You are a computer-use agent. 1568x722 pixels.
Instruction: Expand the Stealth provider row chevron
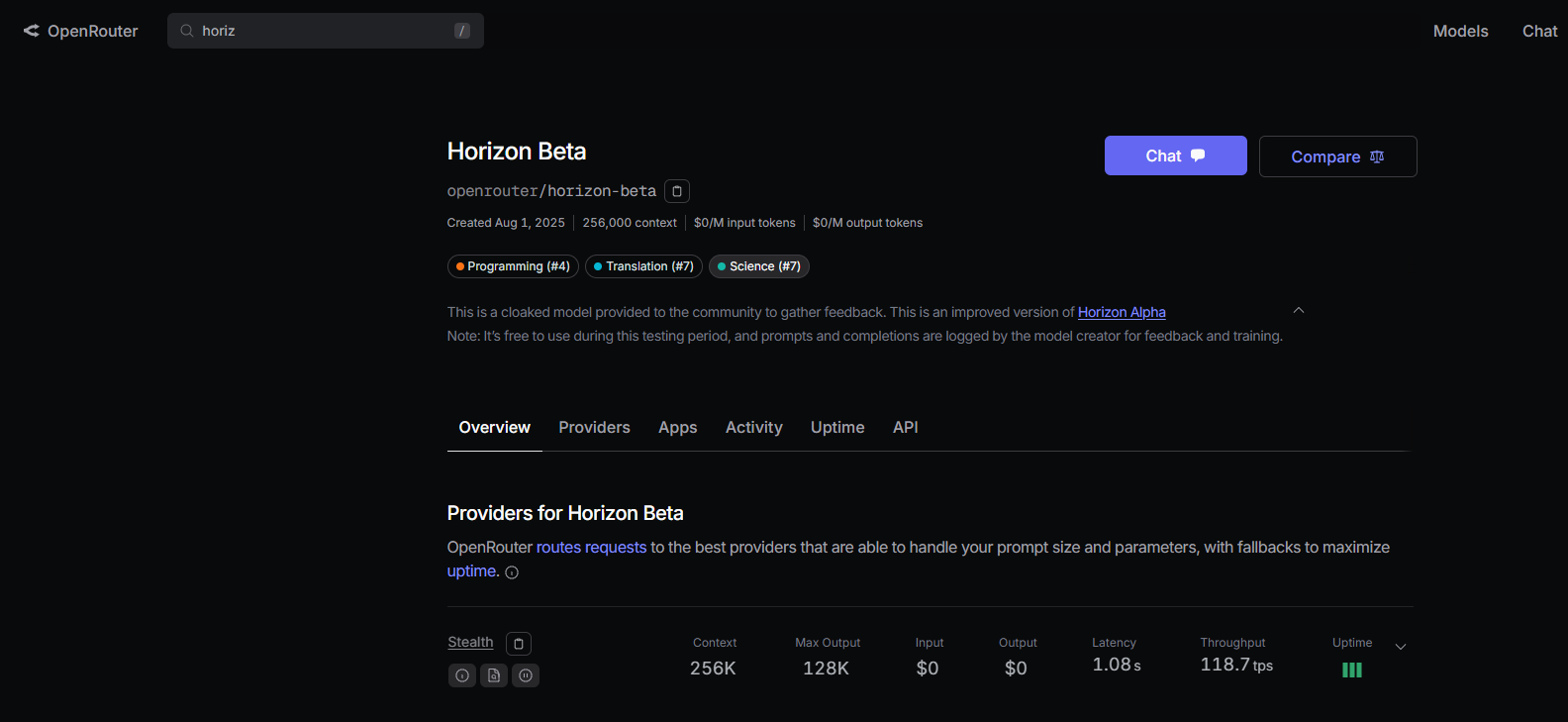[1401, 647]
